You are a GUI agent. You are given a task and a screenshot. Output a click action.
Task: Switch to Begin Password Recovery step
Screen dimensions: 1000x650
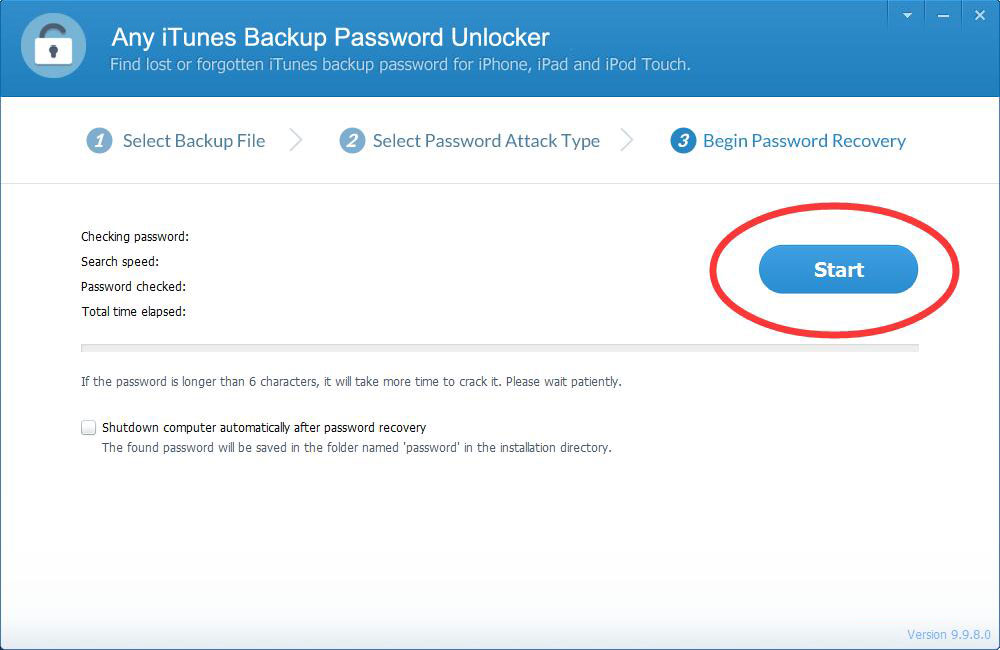click(804, 141)
